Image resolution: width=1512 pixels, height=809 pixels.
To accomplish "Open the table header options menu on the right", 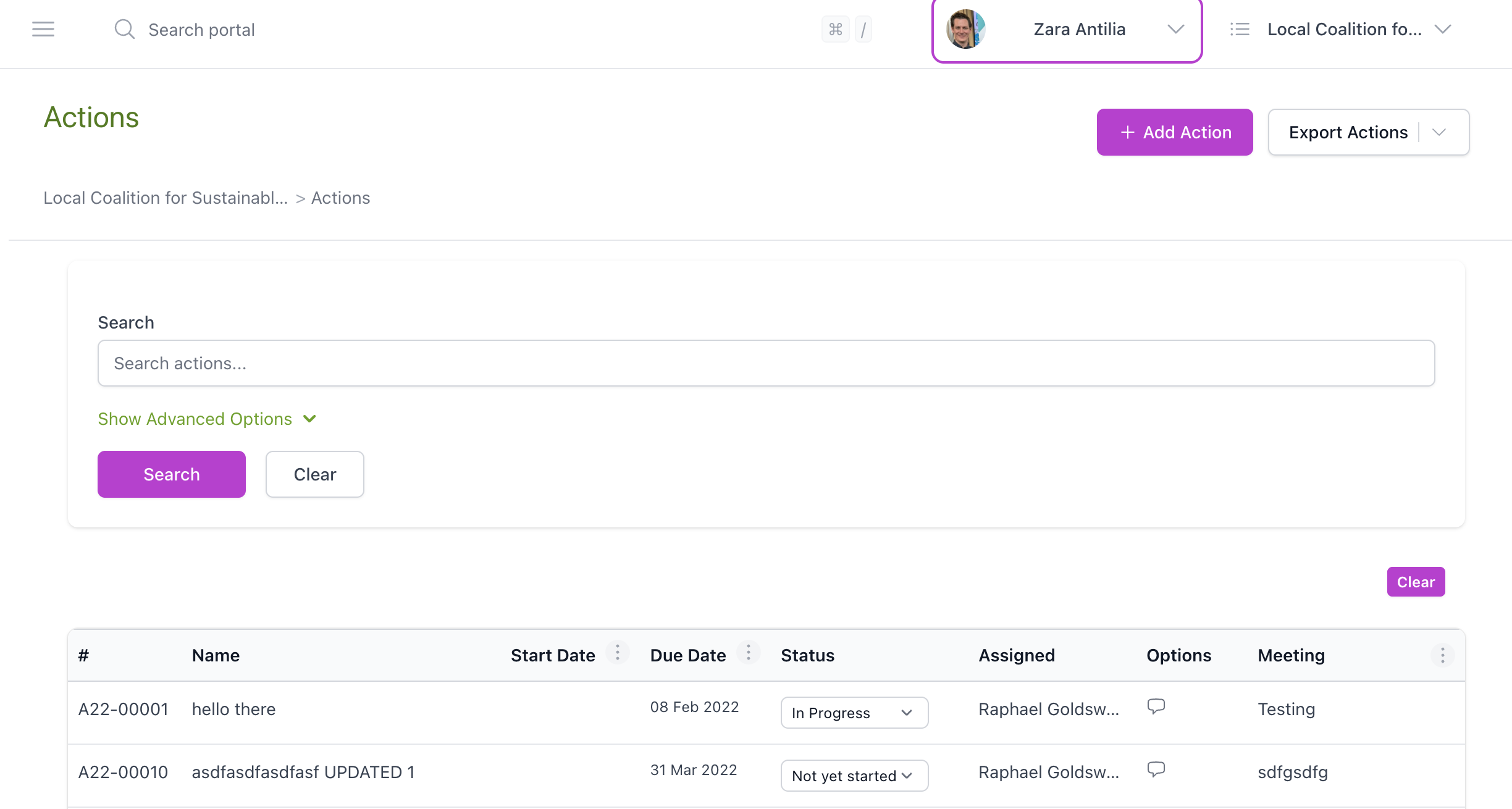I will coord(1443,655).
